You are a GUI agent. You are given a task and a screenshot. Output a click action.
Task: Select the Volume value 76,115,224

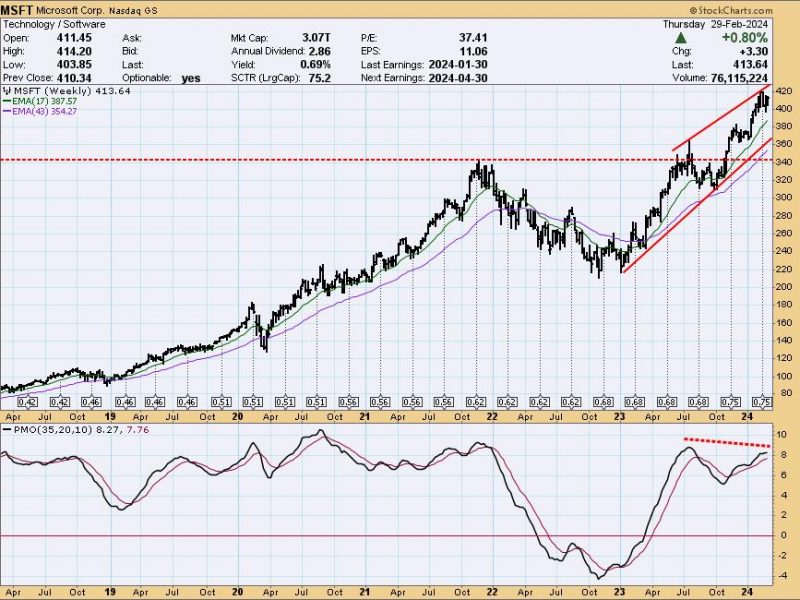click(x=739, y=78)
